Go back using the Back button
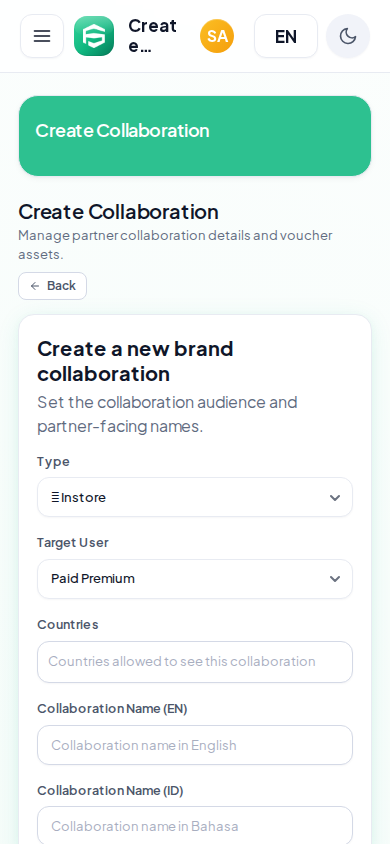The width and height of the screenshot is (390, 844). coord(53,286)
